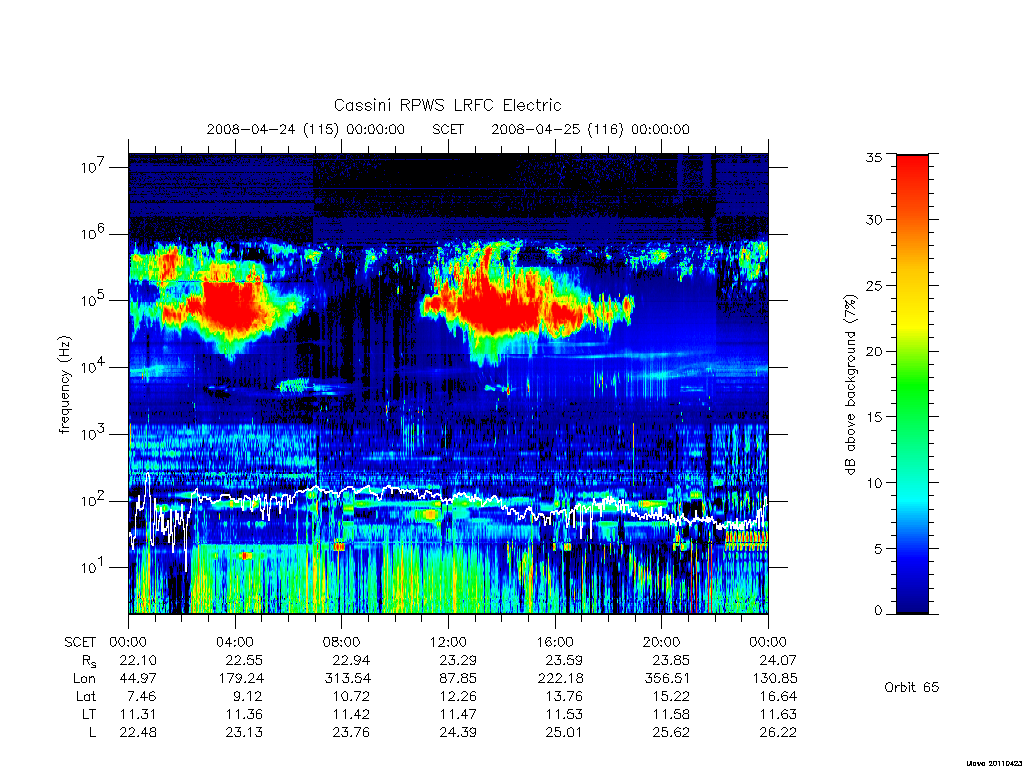Click the 10^3 frequency tick label

(91, 434)
